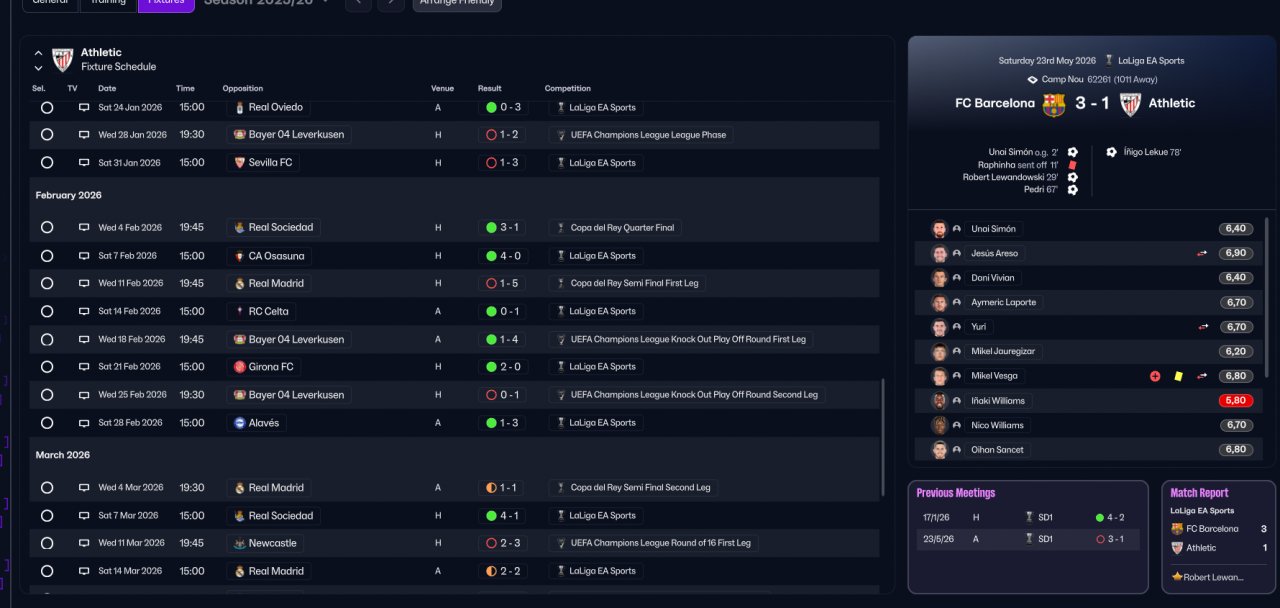Click Real Sociedad badge in Copa Quarter Final row
The image size is (1280, 608).
pyautogui.click(x=239, y=228)
